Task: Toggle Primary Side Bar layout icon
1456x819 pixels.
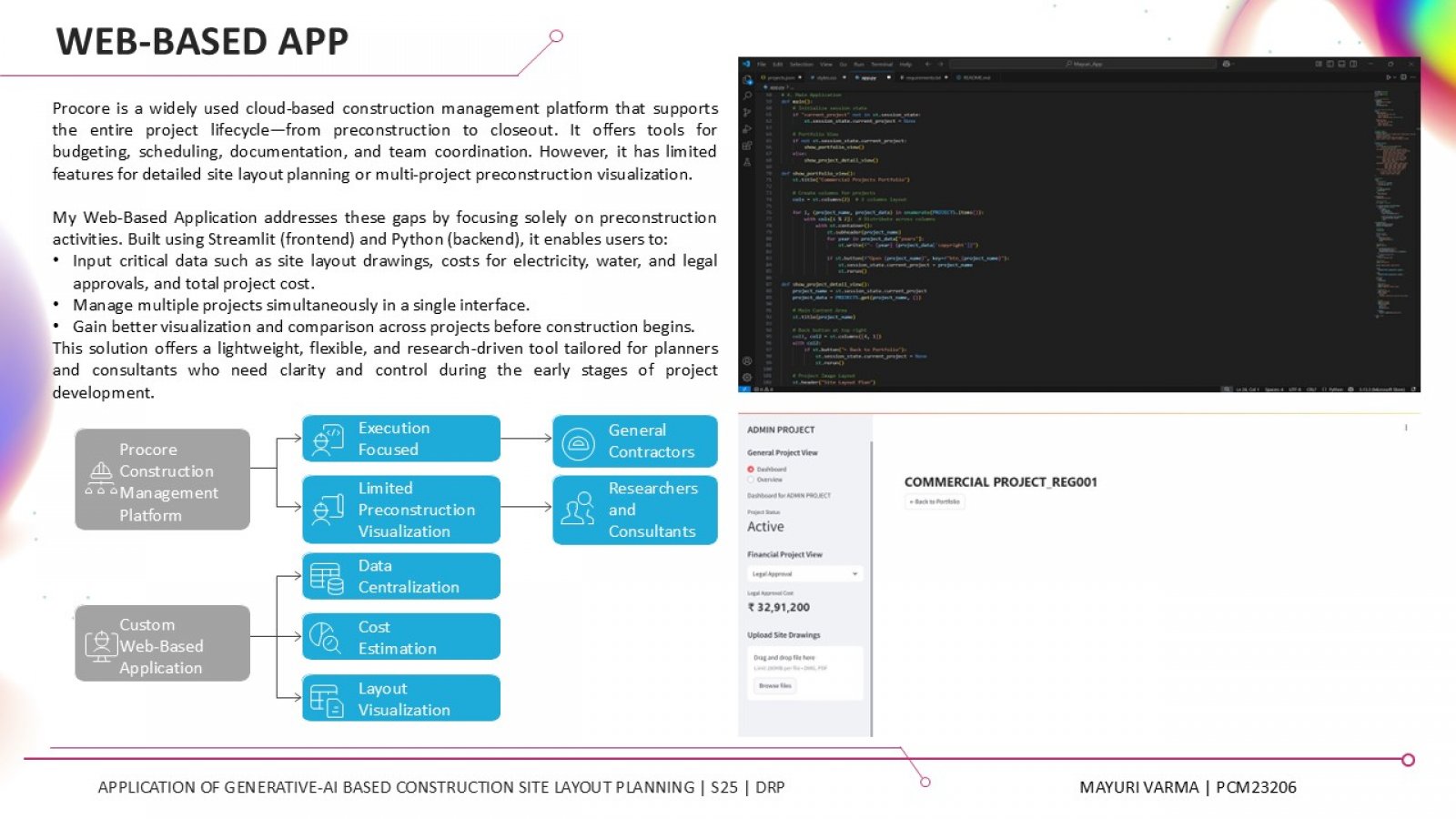Action: (1330, 64)
